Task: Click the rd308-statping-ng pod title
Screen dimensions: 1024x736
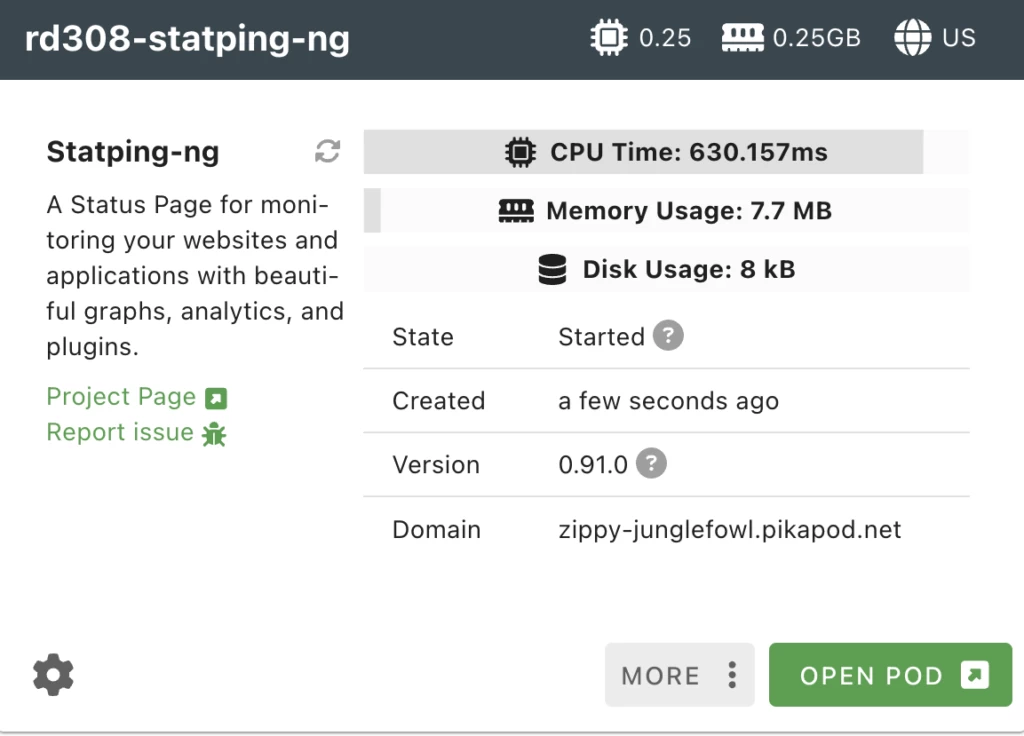Action: 187,39
